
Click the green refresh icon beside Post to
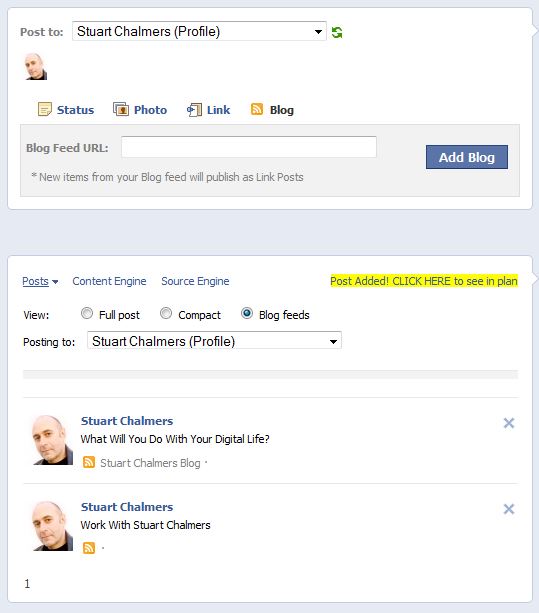[x=337, y=32]
